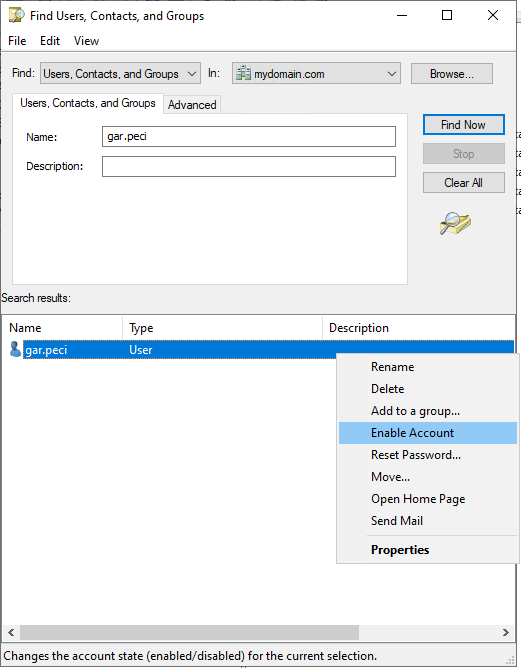Open the View menu
Image resolution: width=521 pixels, height=668 pixels.
click(x=86, y=41)
